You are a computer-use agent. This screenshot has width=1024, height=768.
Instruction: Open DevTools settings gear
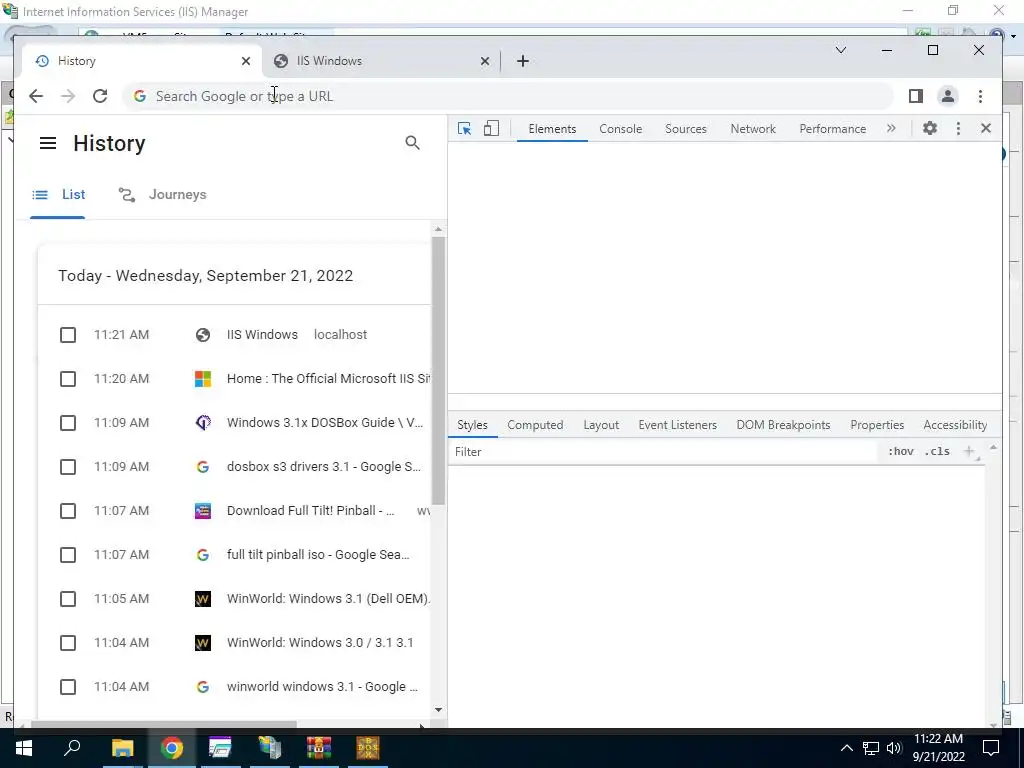pos(930,129)
